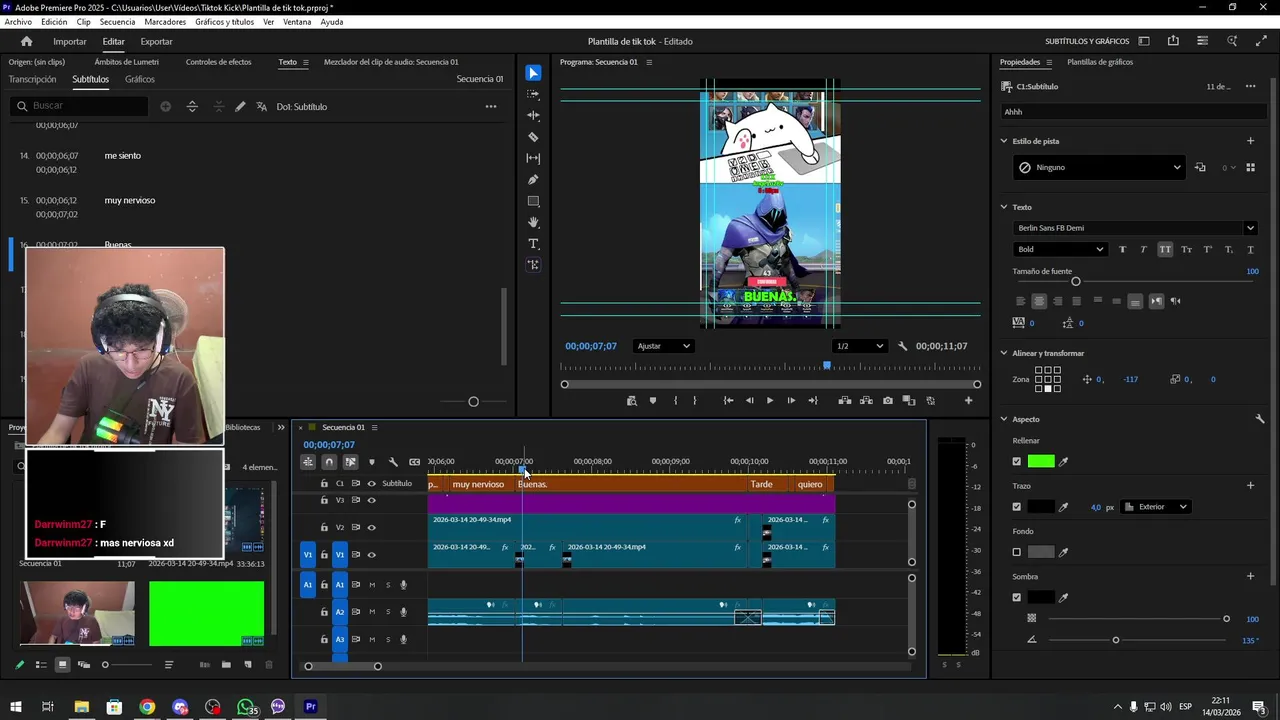The width and height of the screenshot is (1280, 720).
Task: Open the Bold font style dropdown
Action: pyautogui.click(x=1060, y=249)
